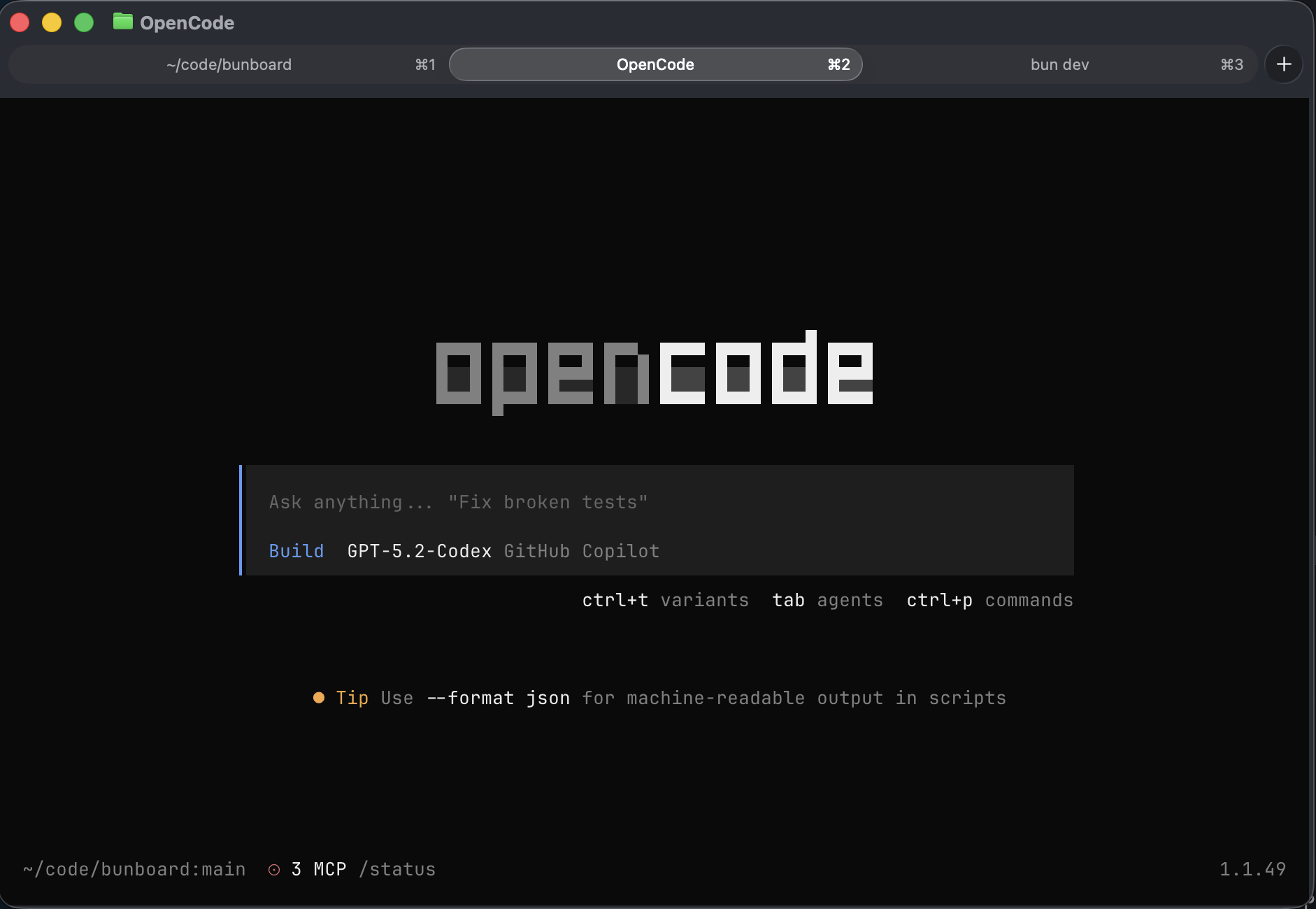
Task: Click the ctrl+t variants hint
Action: (x=666, y=600)
